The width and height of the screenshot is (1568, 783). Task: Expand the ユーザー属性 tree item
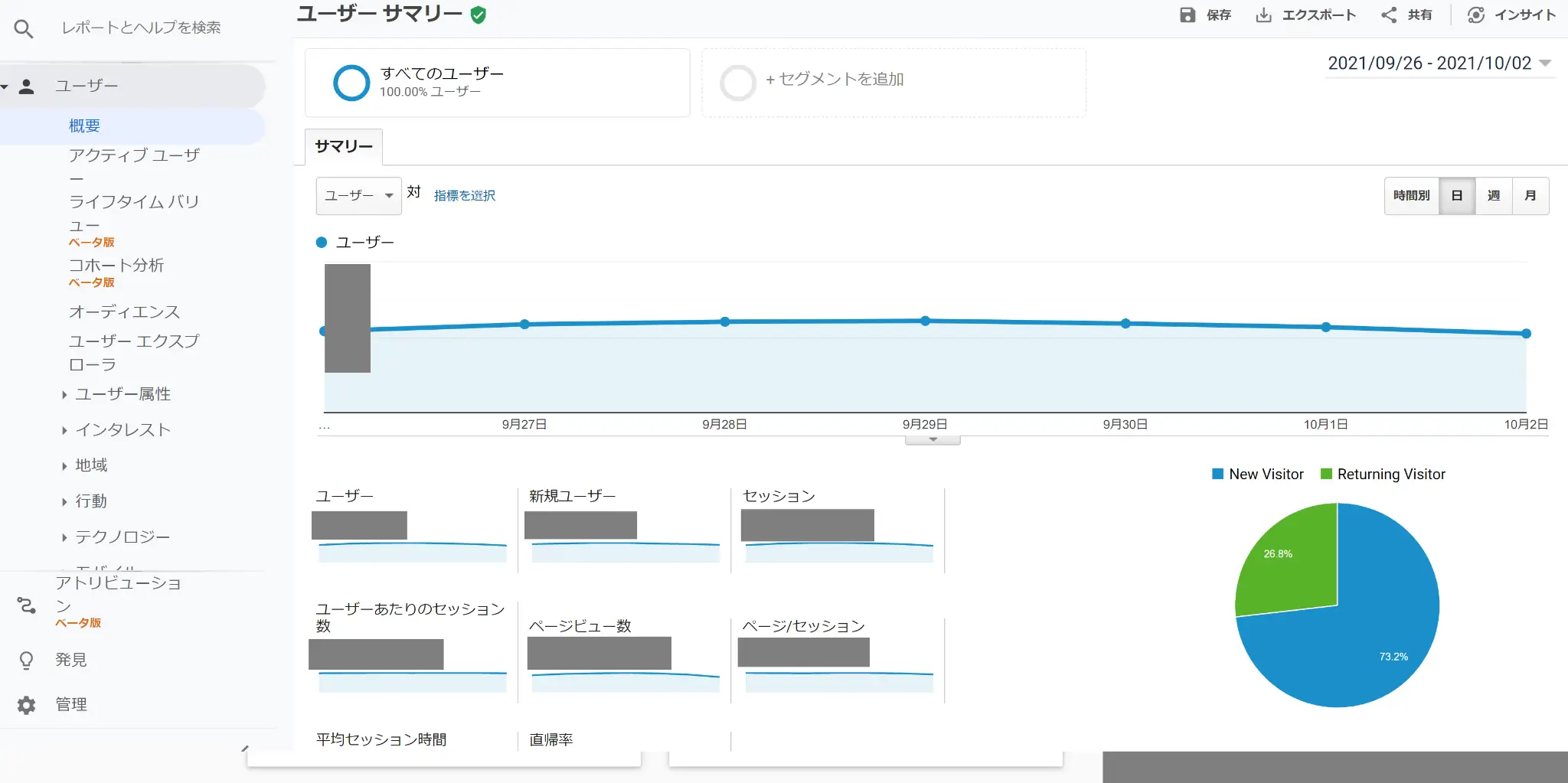[x=64, y=395]
